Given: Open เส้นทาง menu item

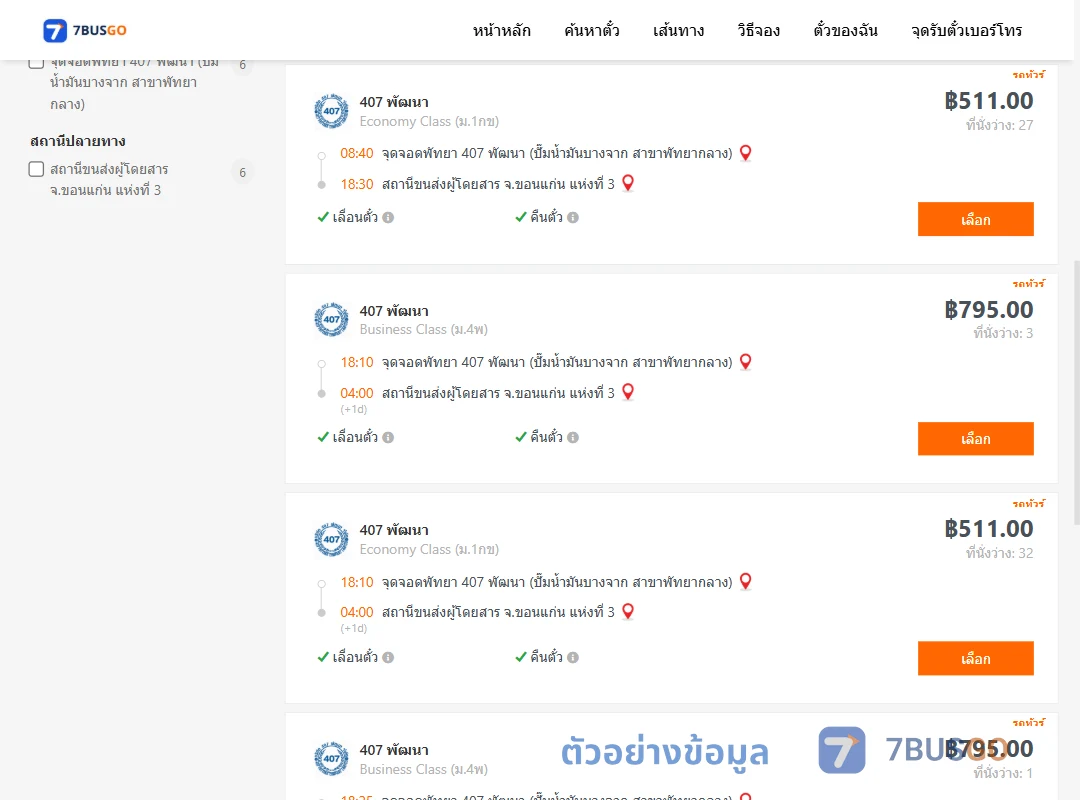Looking at the screenshot, I should (x=678, y=30).
